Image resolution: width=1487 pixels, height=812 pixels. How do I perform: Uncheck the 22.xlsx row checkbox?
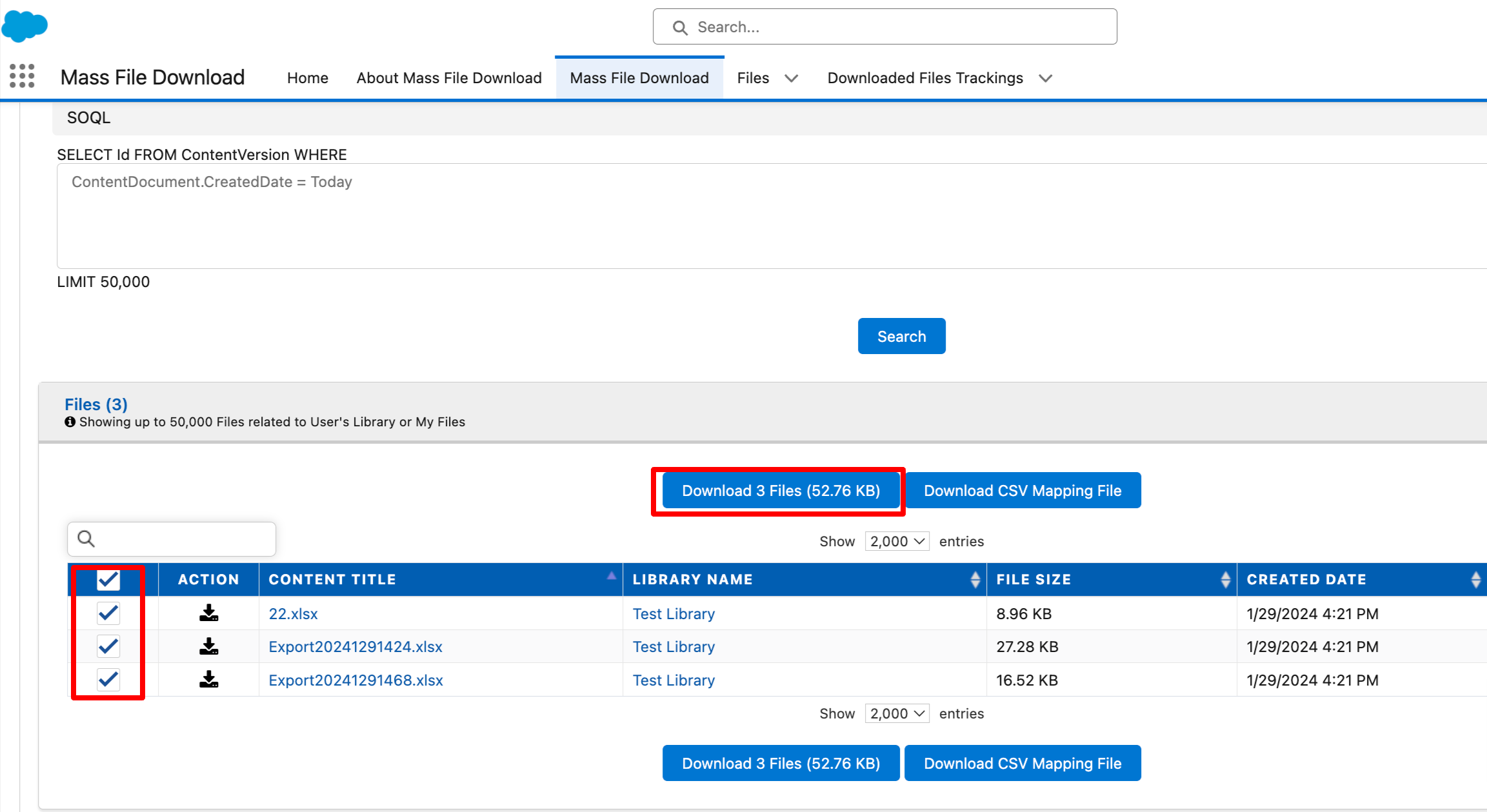tap(108, 613)
